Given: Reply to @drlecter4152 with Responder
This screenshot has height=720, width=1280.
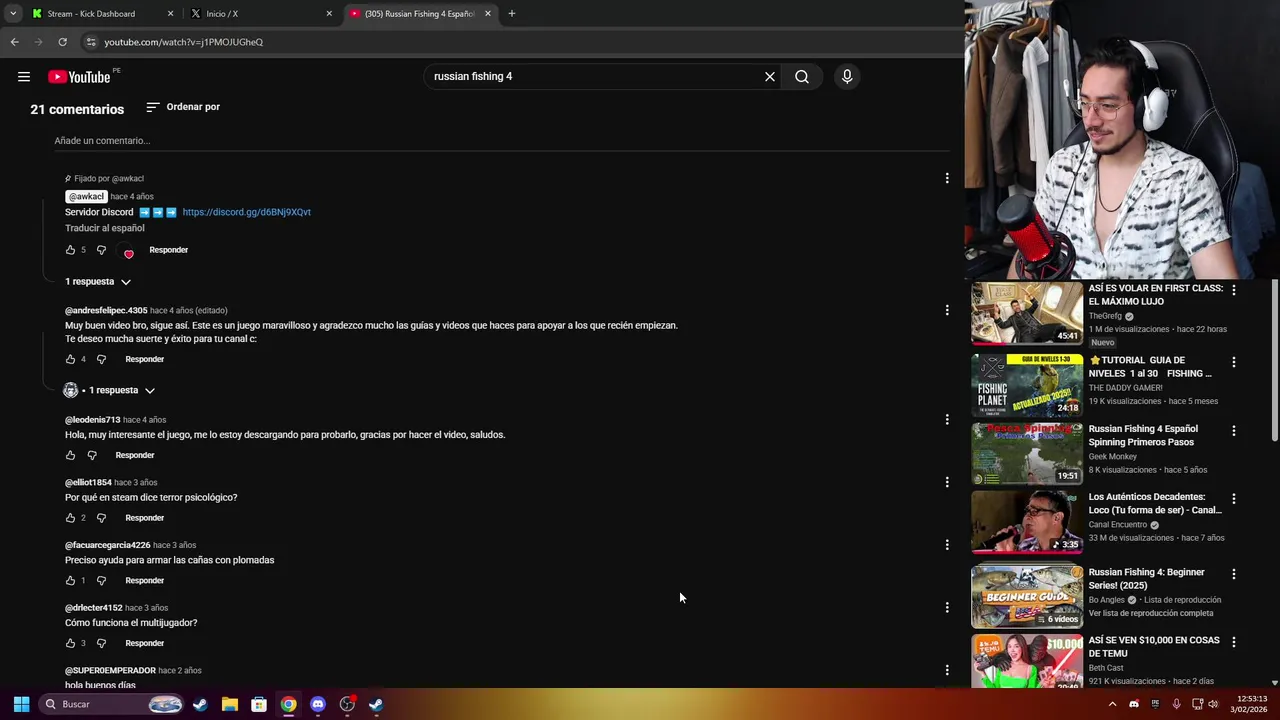Looking at the screenshot, I should point(145,643).
